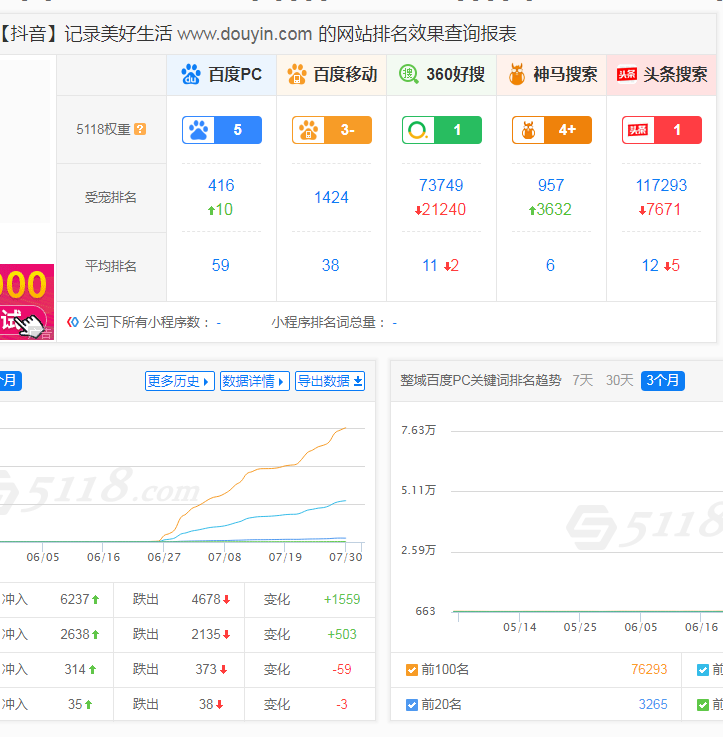Open 数据详情 data details button

pyautogui.click(x=255, y=381)
